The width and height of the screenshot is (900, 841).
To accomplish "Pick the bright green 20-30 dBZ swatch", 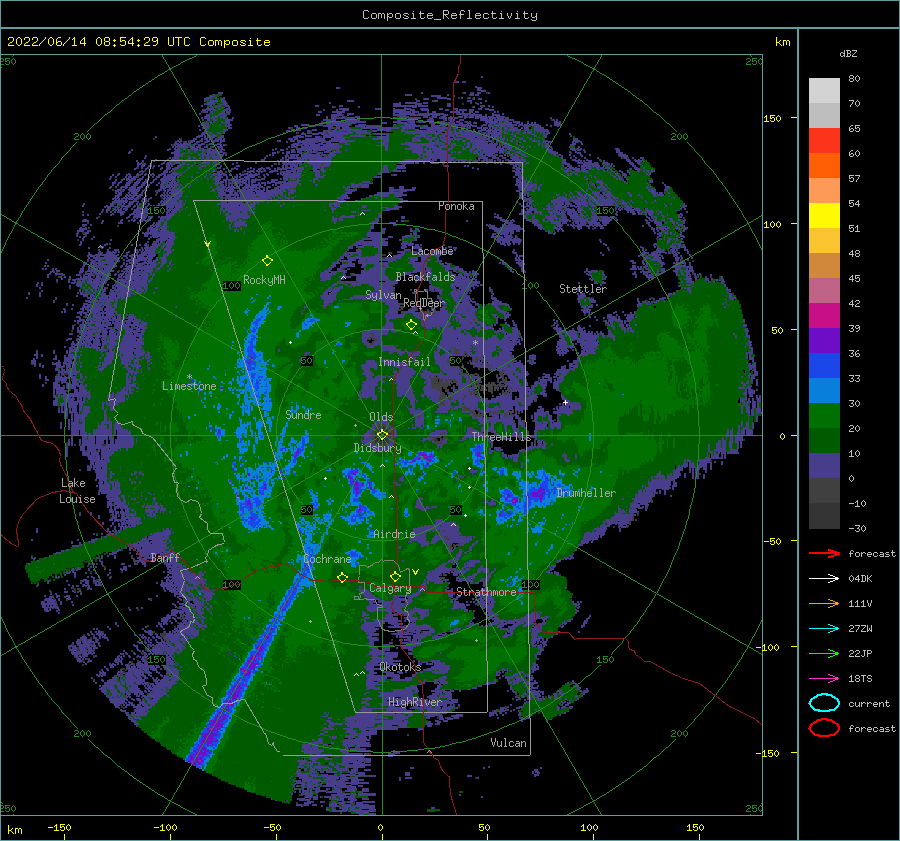I will pos(824,416).
